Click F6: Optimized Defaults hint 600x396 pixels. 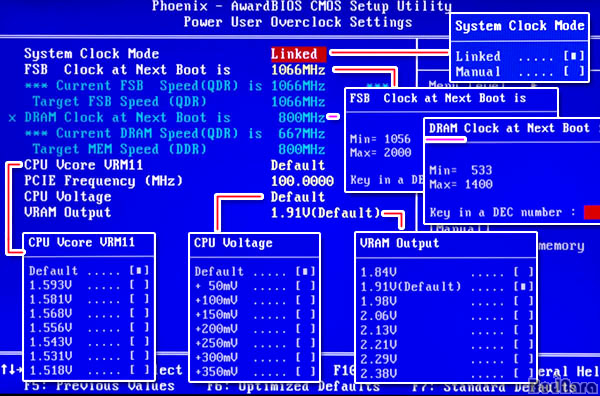[x=293, y=386]
